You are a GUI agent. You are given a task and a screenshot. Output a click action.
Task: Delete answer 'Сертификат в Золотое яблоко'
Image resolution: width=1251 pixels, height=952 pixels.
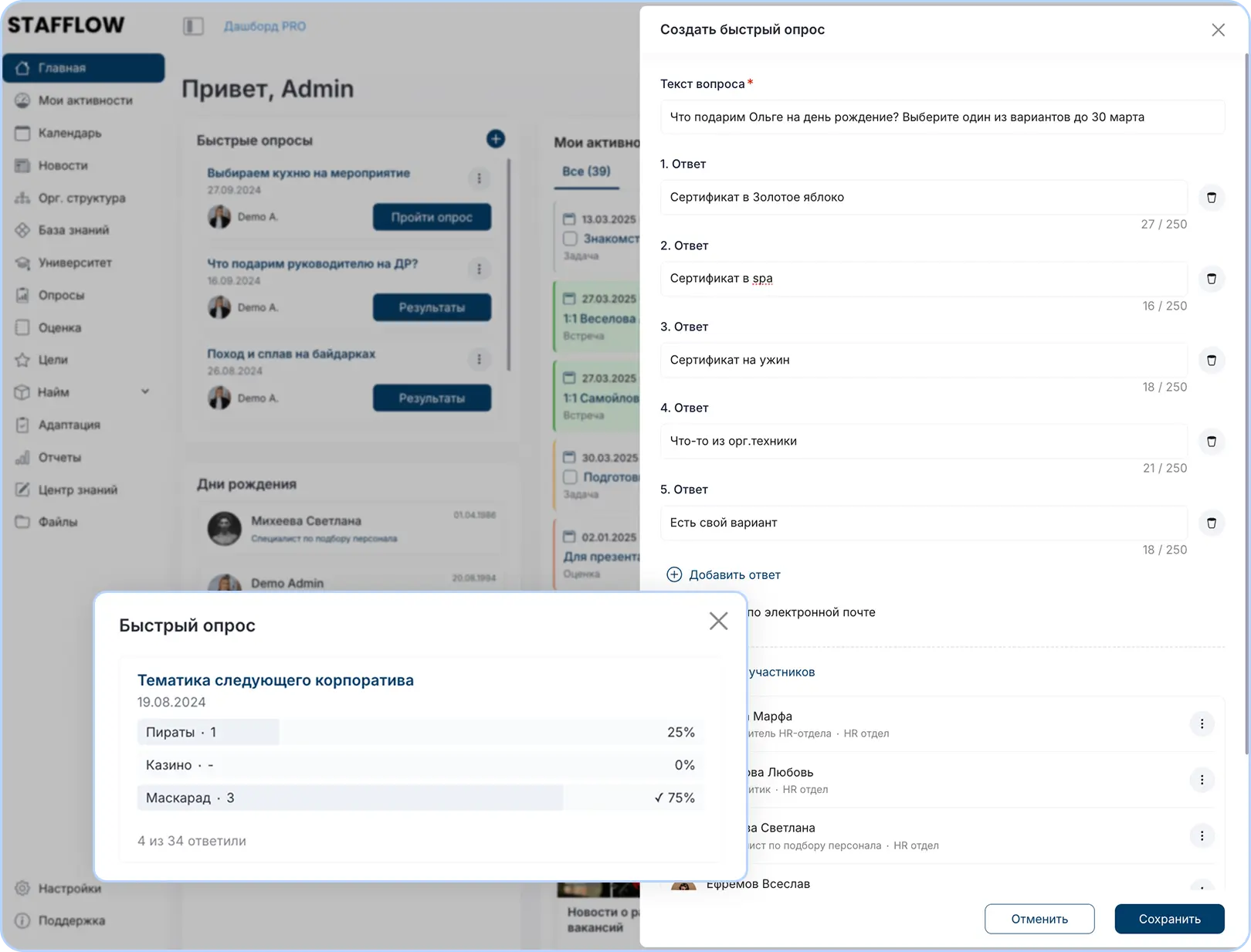[x=1211, y=198]
